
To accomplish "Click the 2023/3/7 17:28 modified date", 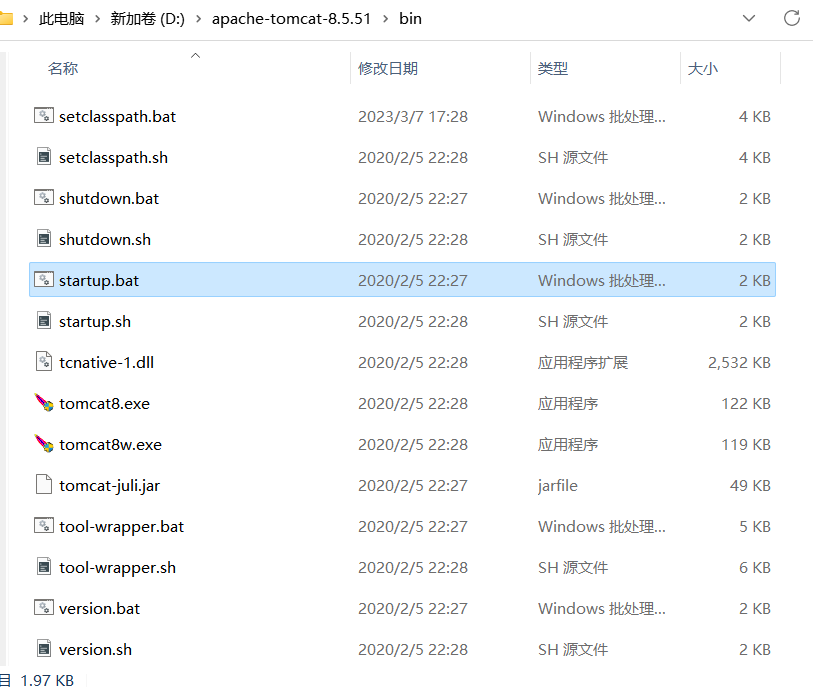I will coord(413,116).
